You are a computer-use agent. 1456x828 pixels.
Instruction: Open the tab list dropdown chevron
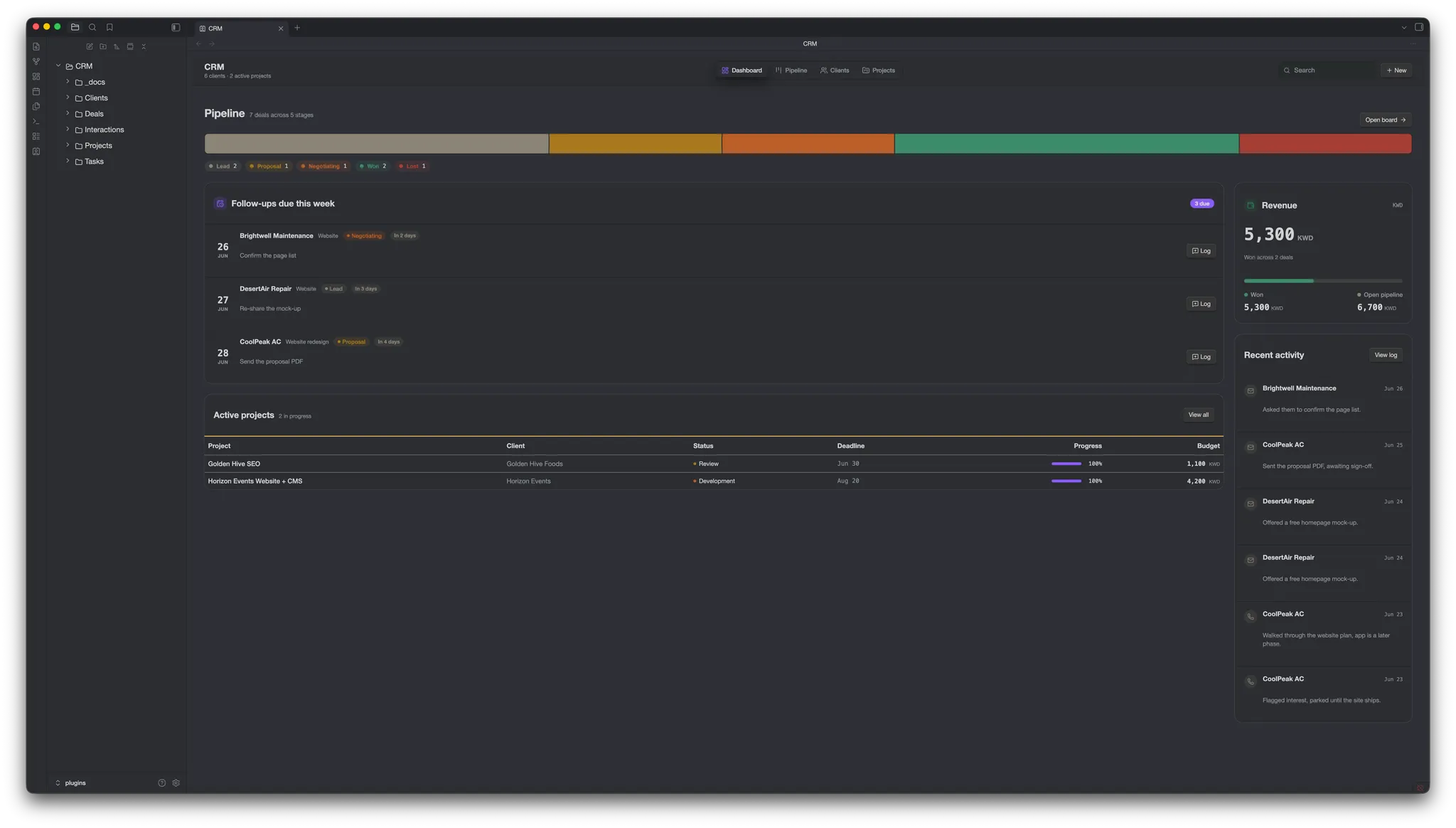click(x=1404, y=28)
